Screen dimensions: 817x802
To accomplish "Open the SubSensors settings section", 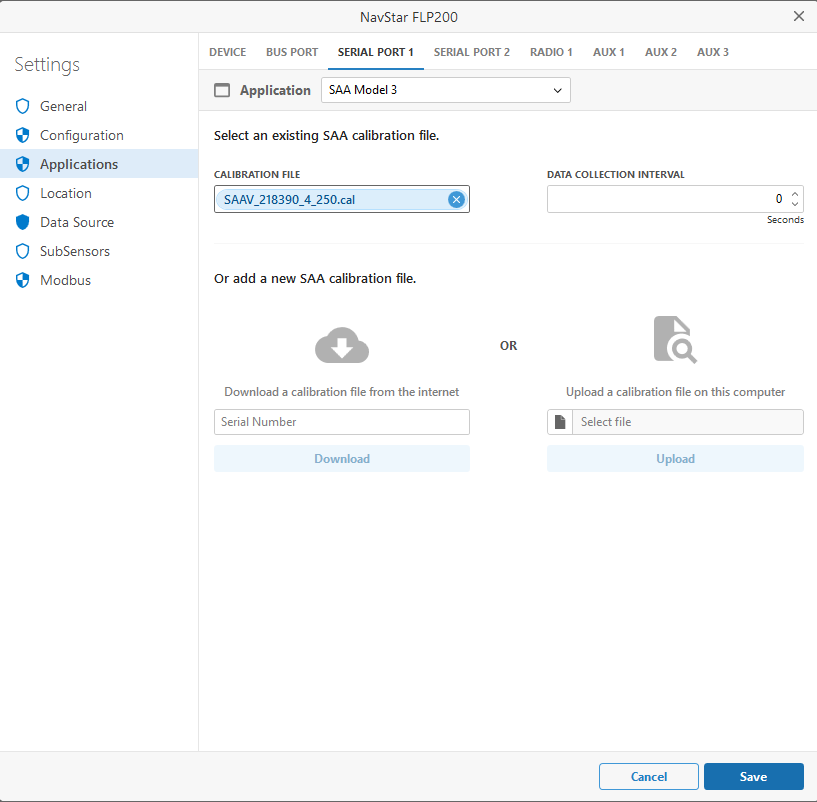I will (99, 251).
